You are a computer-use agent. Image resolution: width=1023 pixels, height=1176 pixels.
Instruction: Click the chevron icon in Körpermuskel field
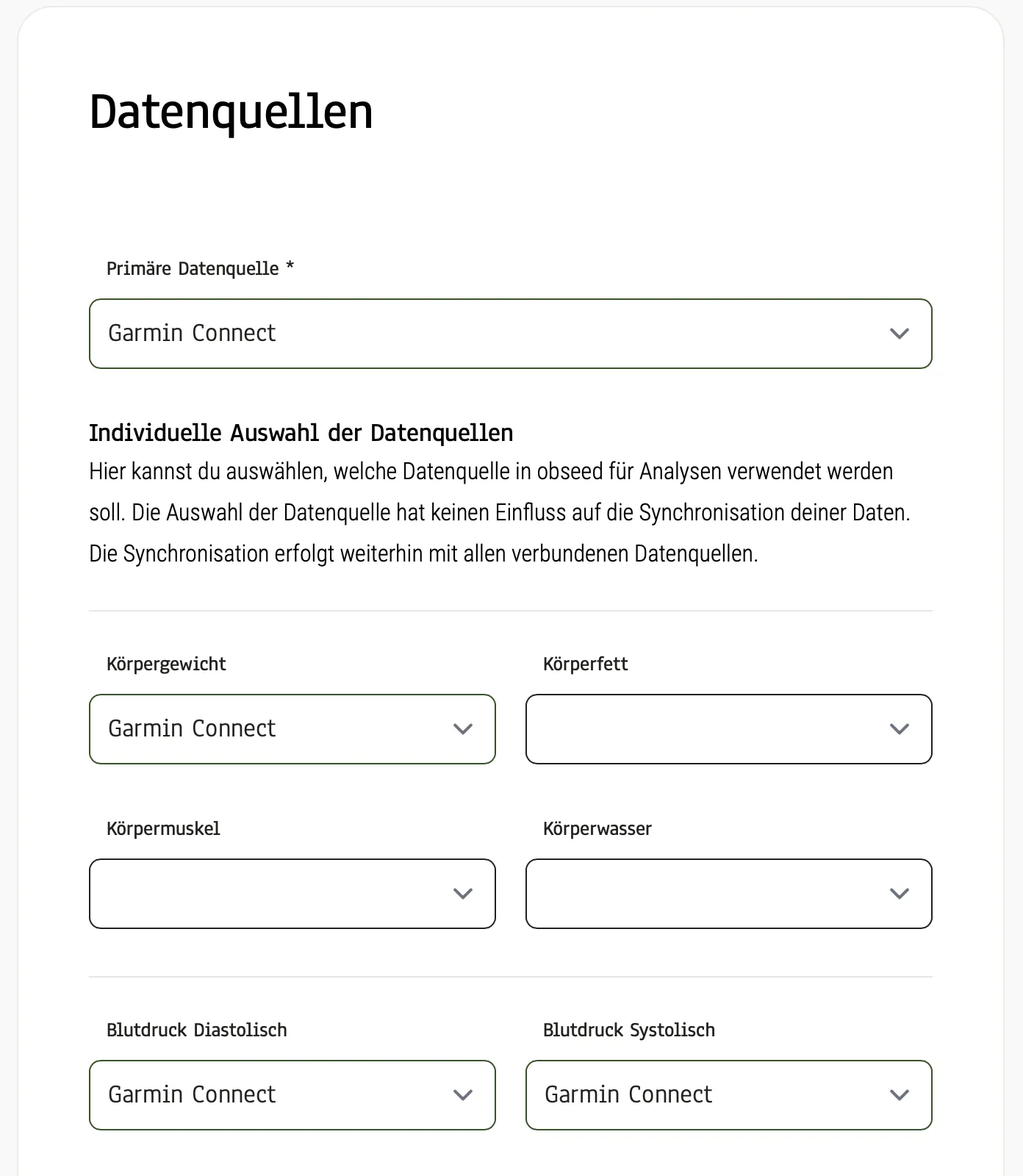point(462,894)
